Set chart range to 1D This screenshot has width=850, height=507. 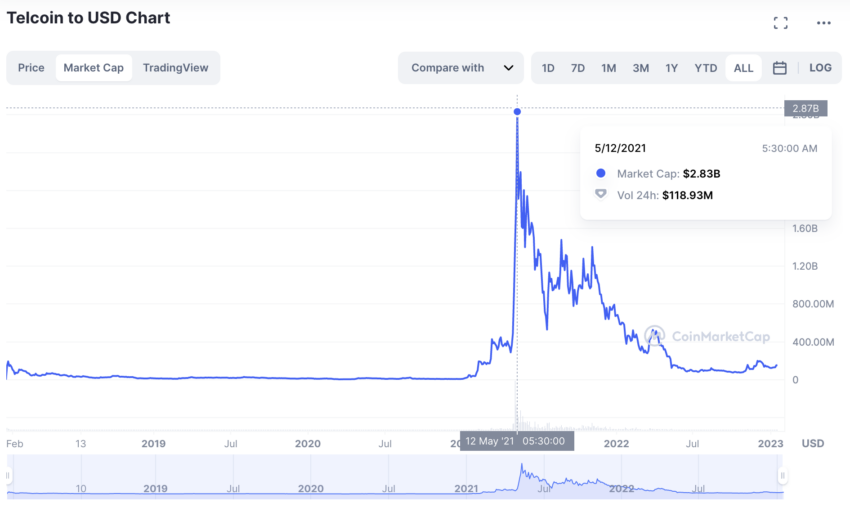point(548,68)
